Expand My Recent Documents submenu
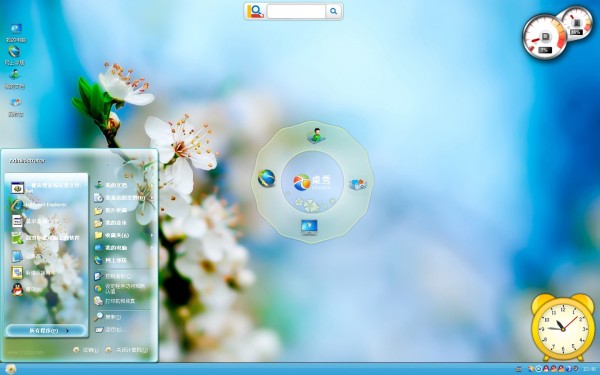 (x=124, y=198)
